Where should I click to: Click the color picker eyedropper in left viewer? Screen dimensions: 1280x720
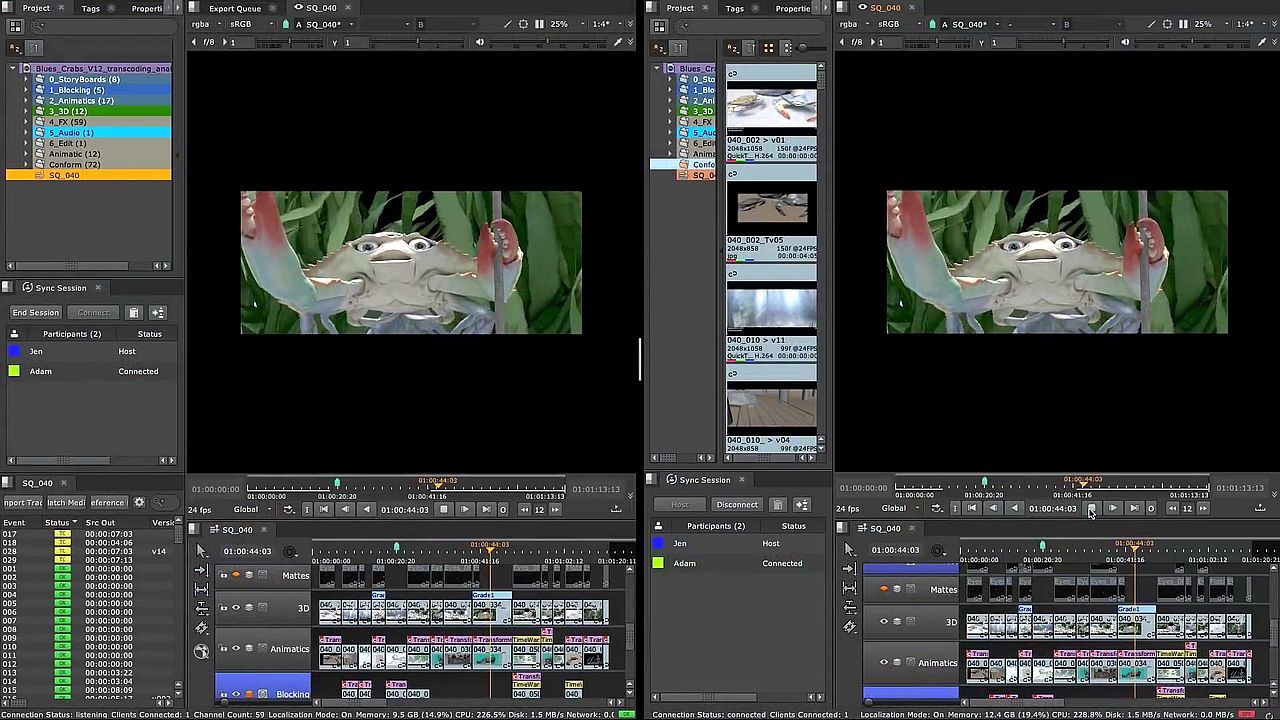coord(618,42)
